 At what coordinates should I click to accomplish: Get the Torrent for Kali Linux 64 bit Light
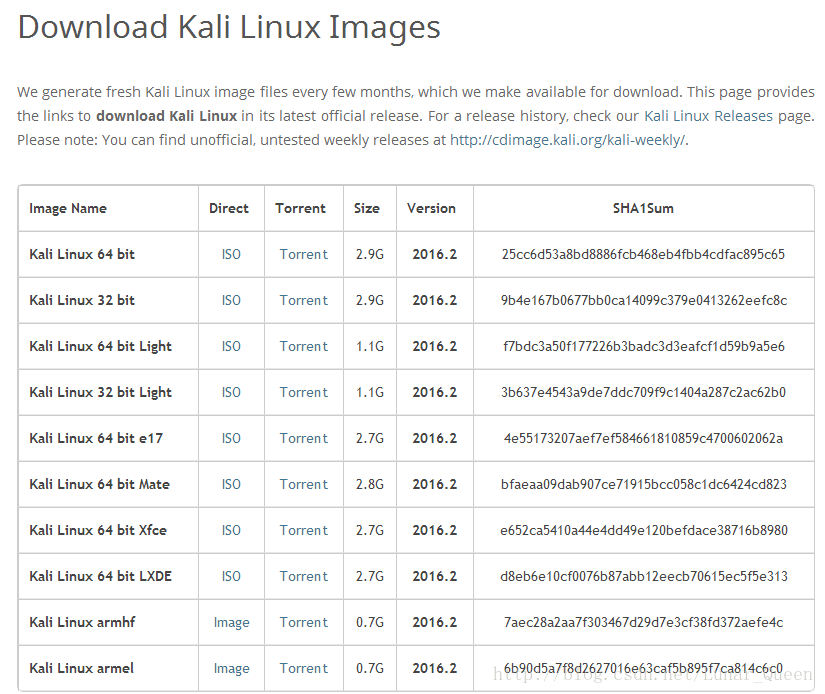coord(304,346)
